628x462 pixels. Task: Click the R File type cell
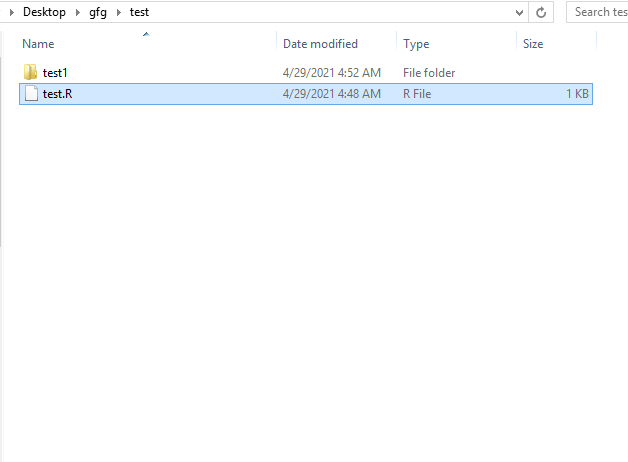[x=417, y=94]
